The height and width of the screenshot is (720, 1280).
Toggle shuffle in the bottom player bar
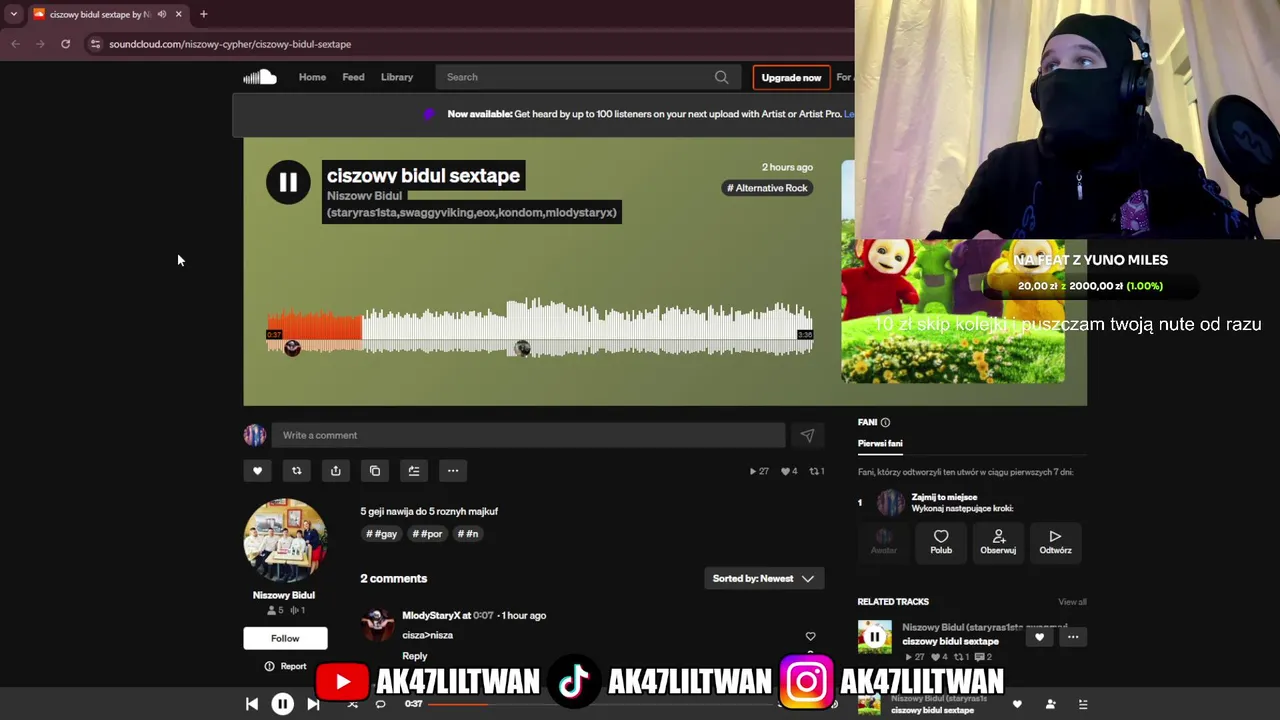(352, 704)
